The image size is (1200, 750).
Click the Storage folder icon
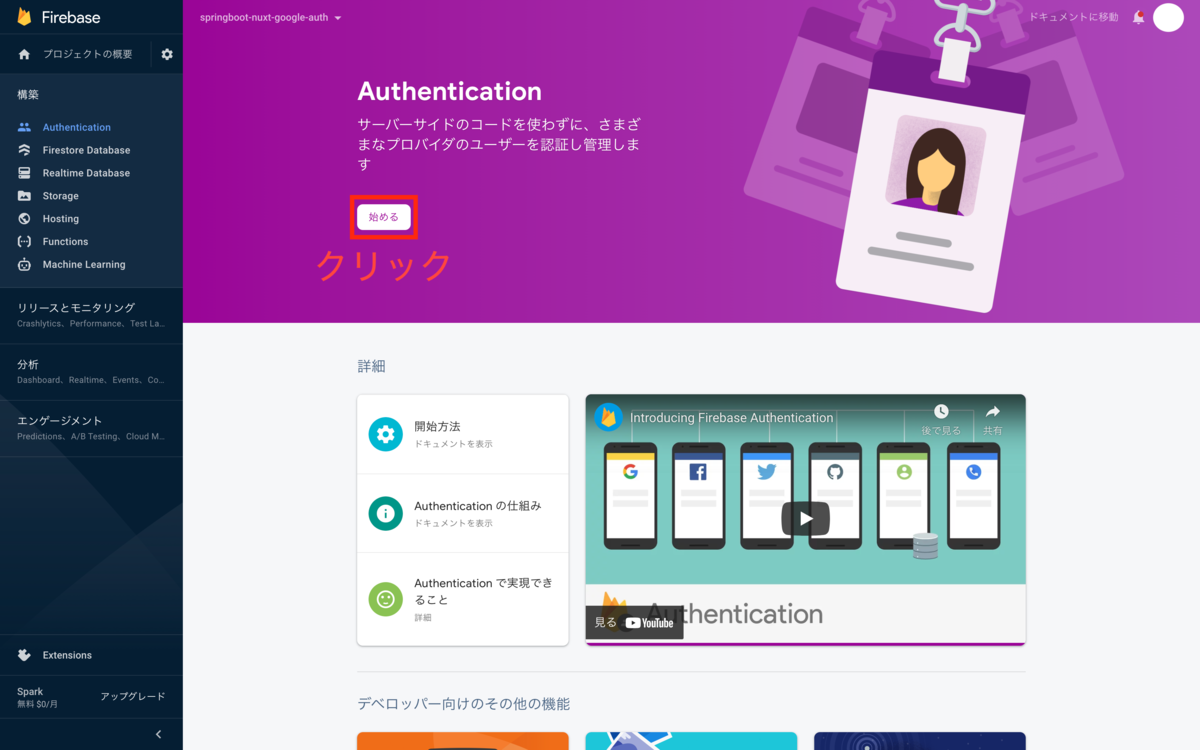point(24,196)
